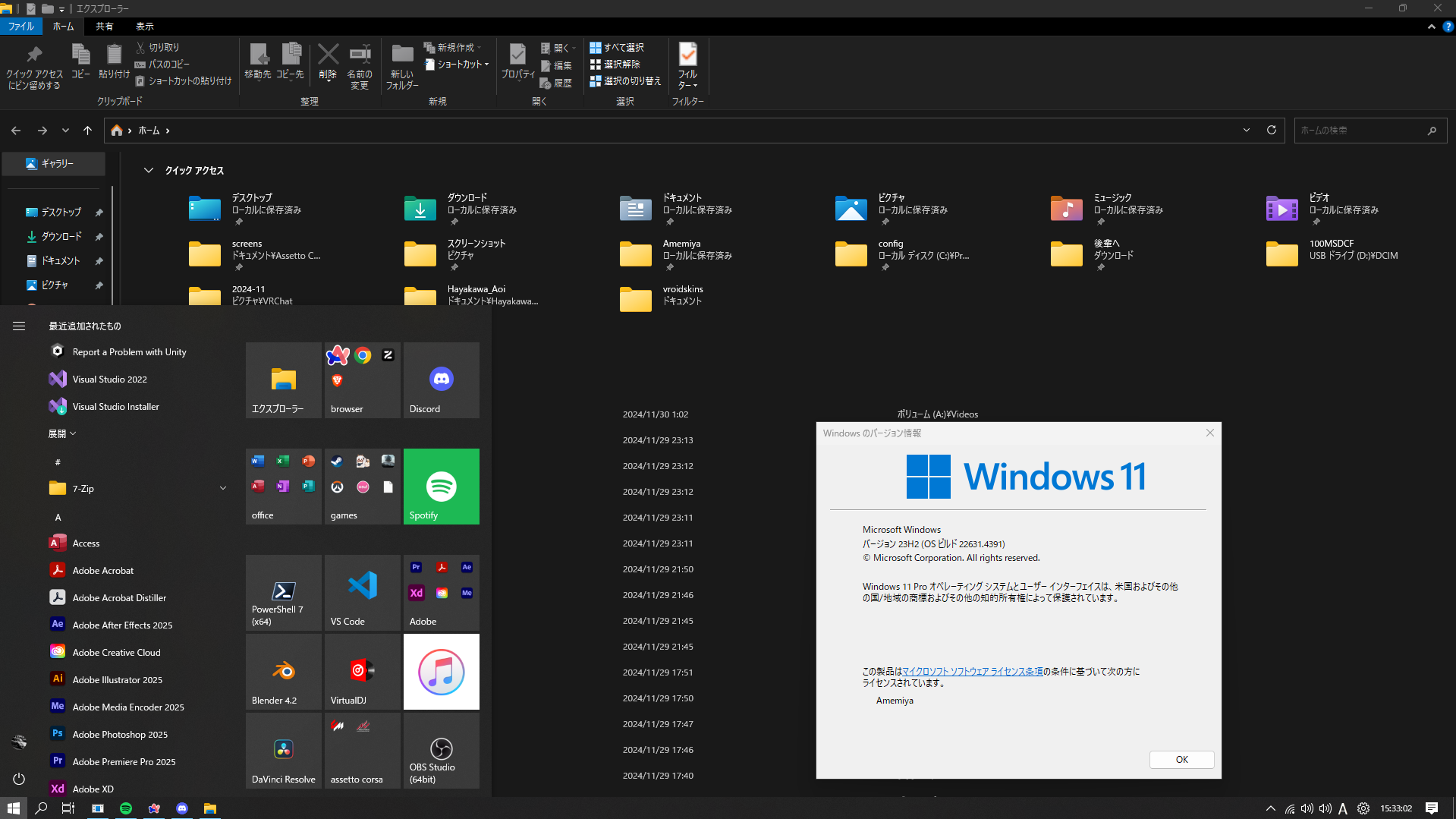Image resolution: width=1456 pixels, height=819 pixels.
Task: Open Spotify from the taskbar
Action: pyautogui.click(x=126, y=808)
